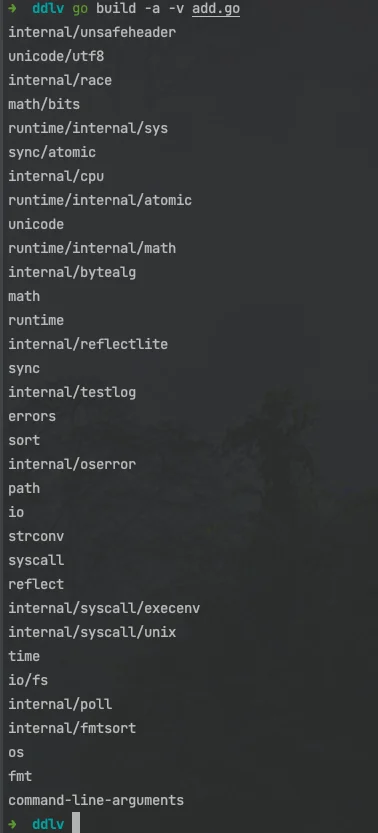
Task: Click the 'go' command in first line
Action: tap(80, 9)
